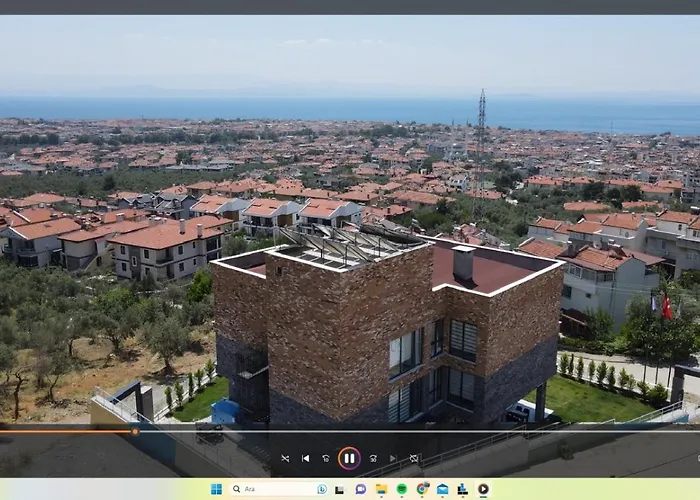Switch to Spotify on the taskbar

click(x=402, y=489)
